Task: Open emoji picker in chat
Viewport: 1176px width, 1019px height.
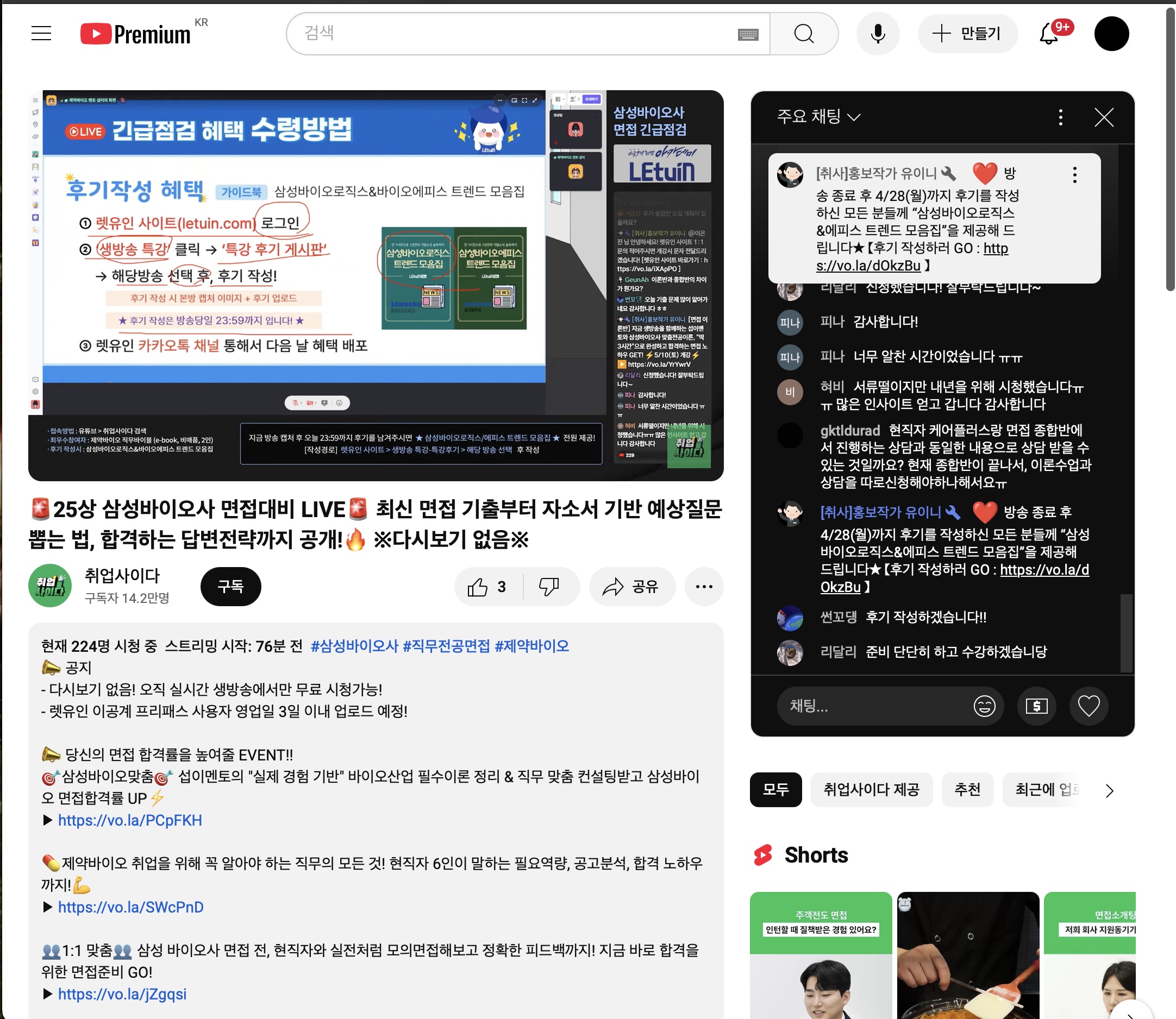Action: pos(984,706)
